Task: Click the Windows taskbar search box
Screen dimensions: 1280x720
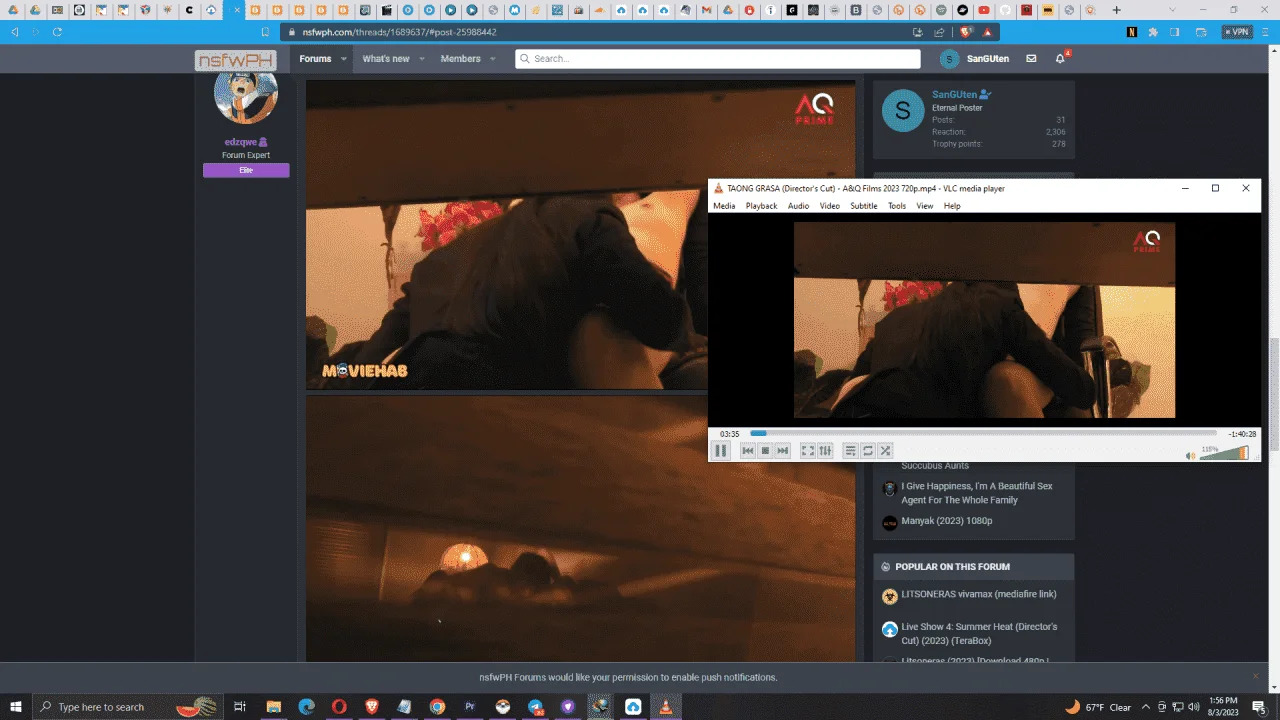Action: pos(128,707)
